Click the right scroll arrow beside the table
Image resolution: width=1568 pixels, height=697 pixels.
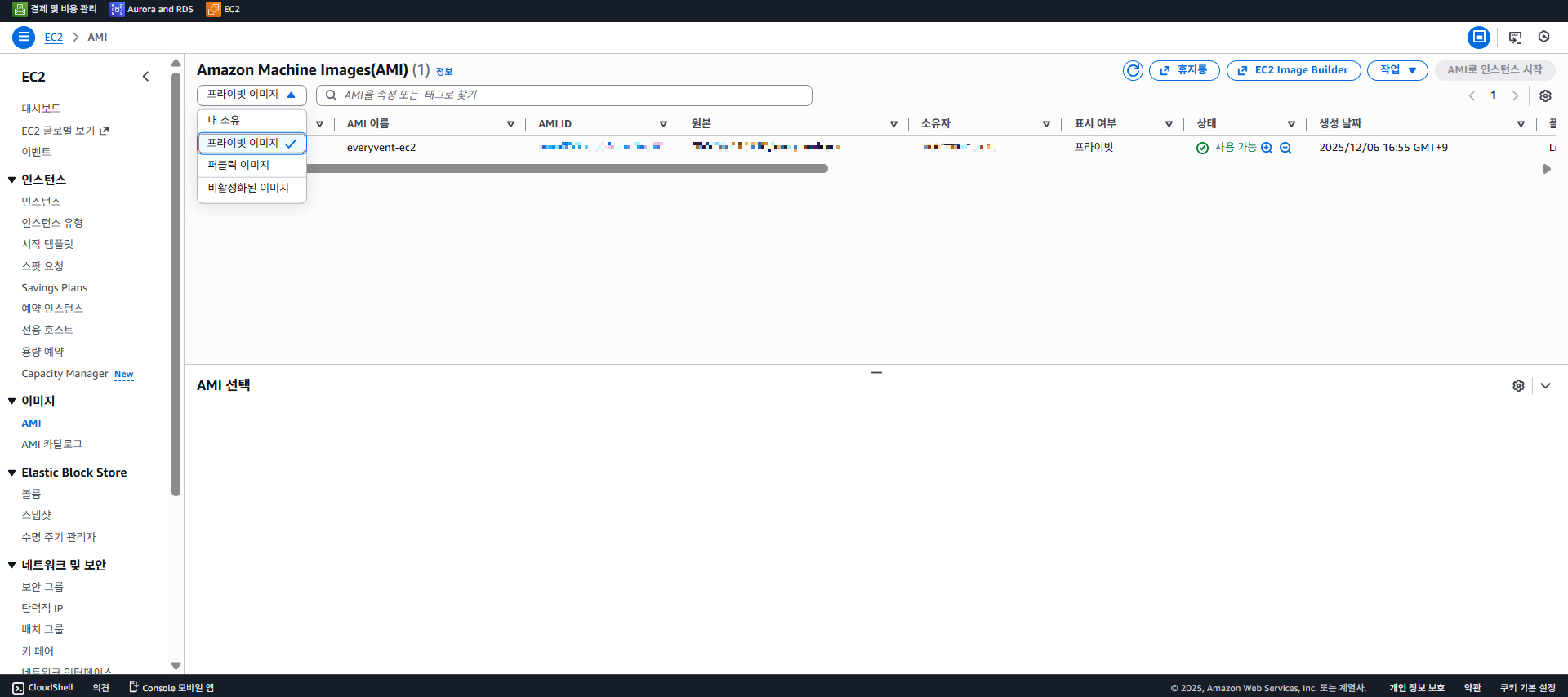(1546, 169)
